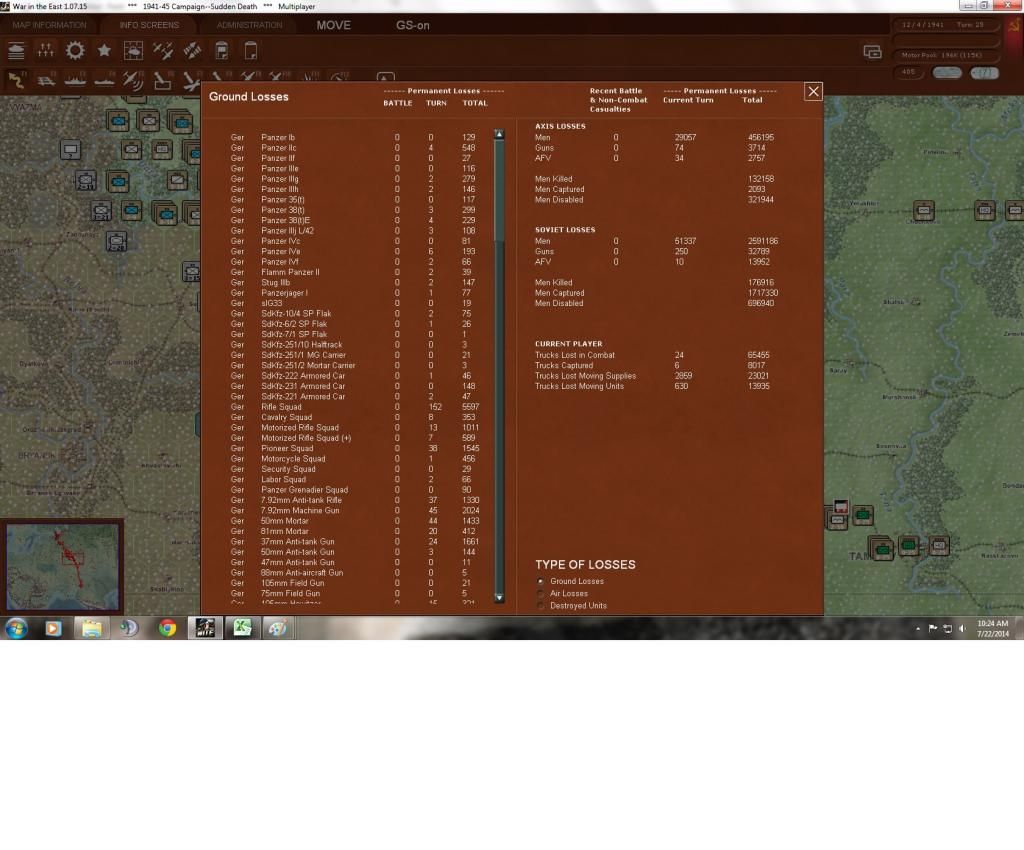Open the crossed aircraft air screen icon
Viewport: 1024px width, 850px height.
click(163, 50)
